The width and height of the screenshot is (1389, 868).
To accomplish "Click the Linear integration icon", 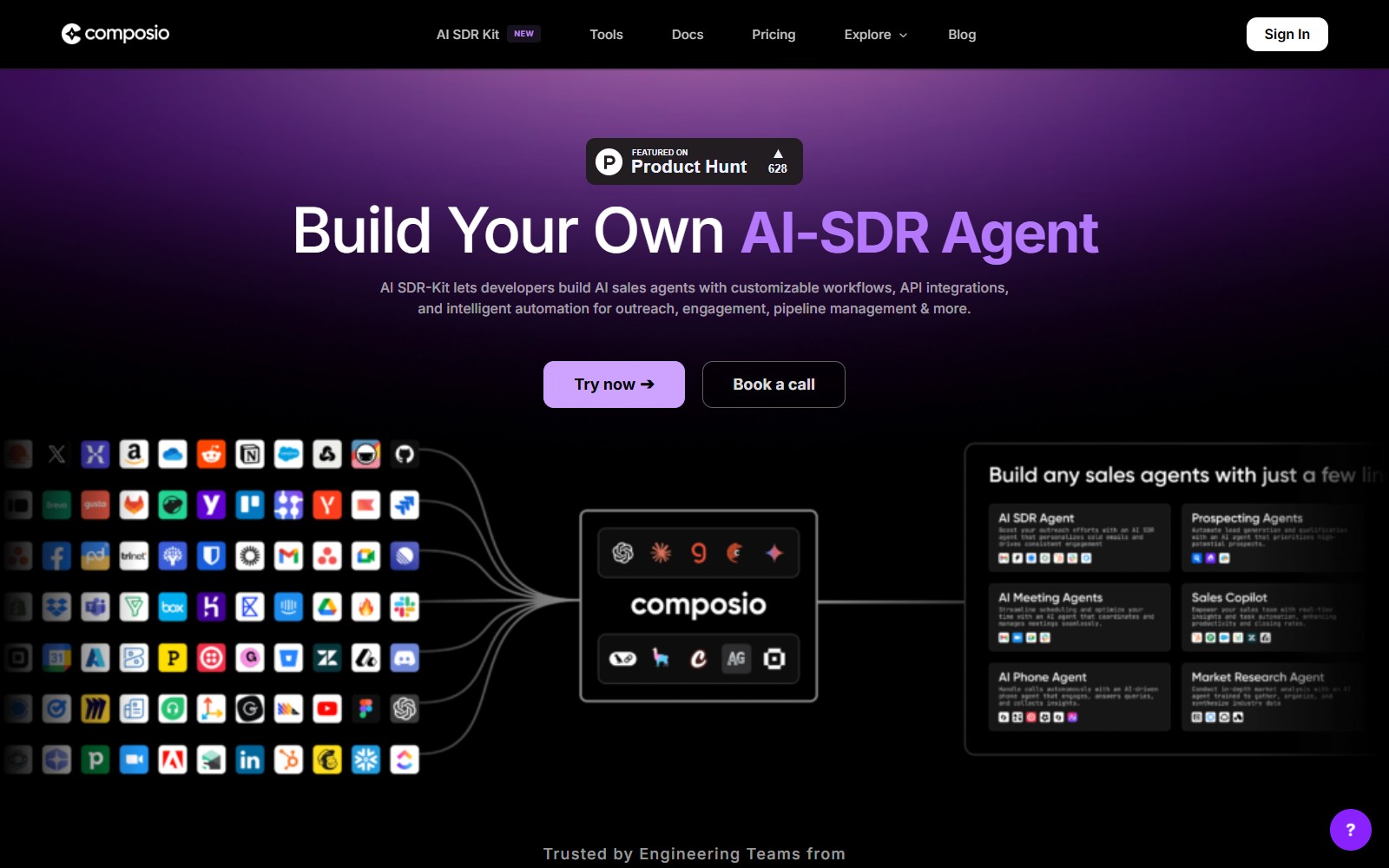I will point(405,556).
